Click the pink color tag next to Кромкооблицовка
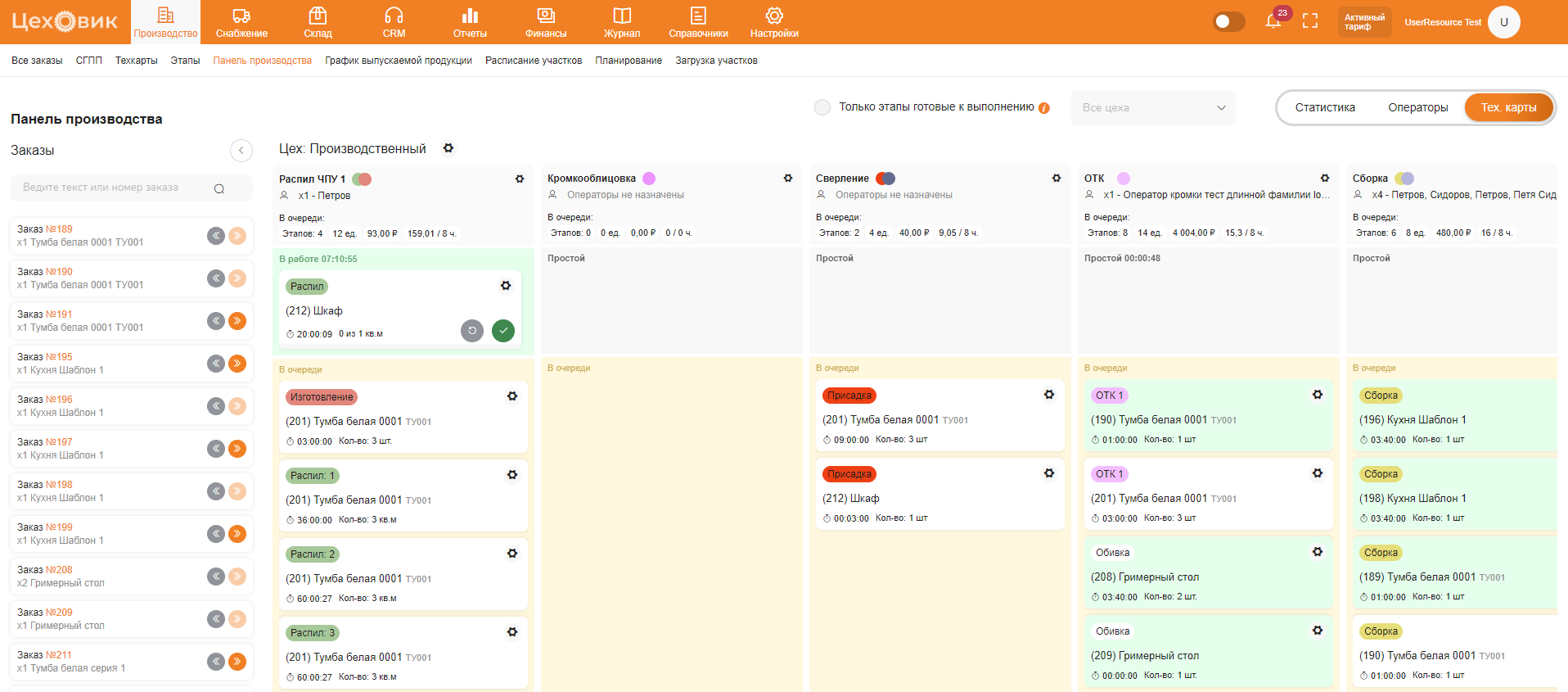1568x692 pixels. point(649,179)
